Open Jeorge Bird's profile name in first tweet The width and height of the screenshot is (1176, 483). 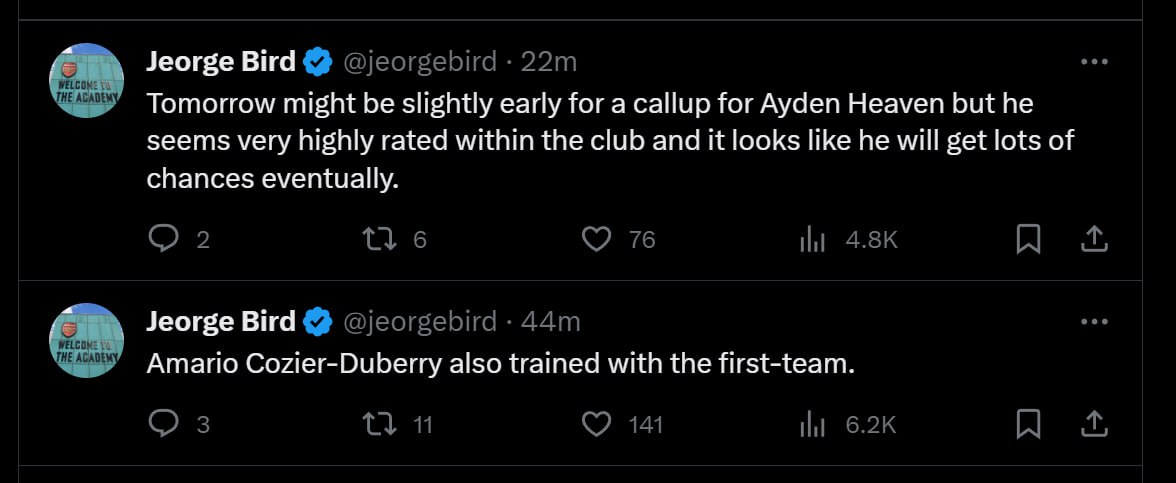(221, 62)
